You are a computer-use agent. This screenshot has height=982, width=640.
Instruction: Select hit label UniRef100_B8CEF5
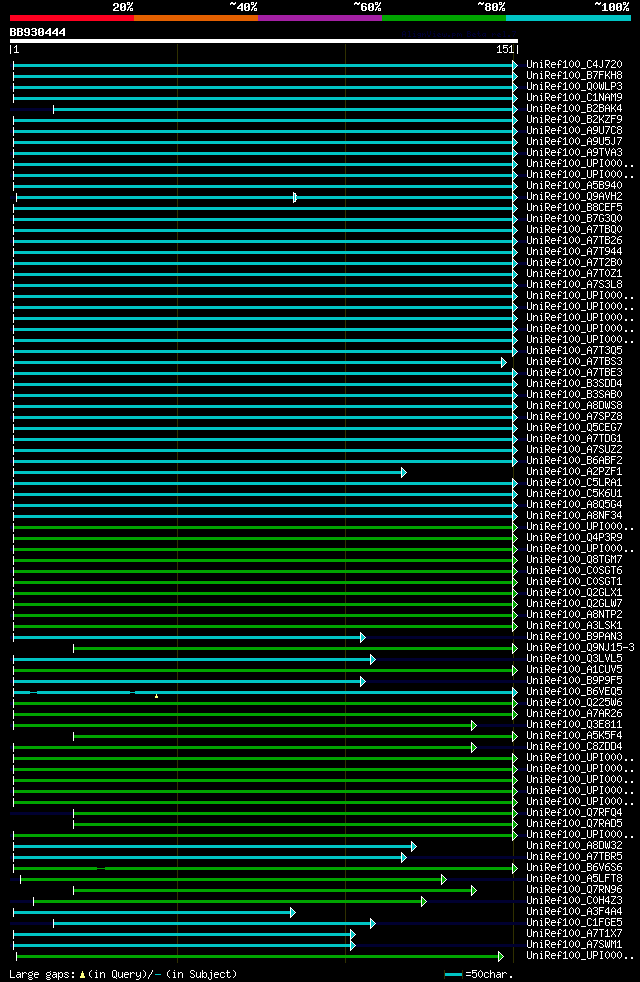coord(574,207)
